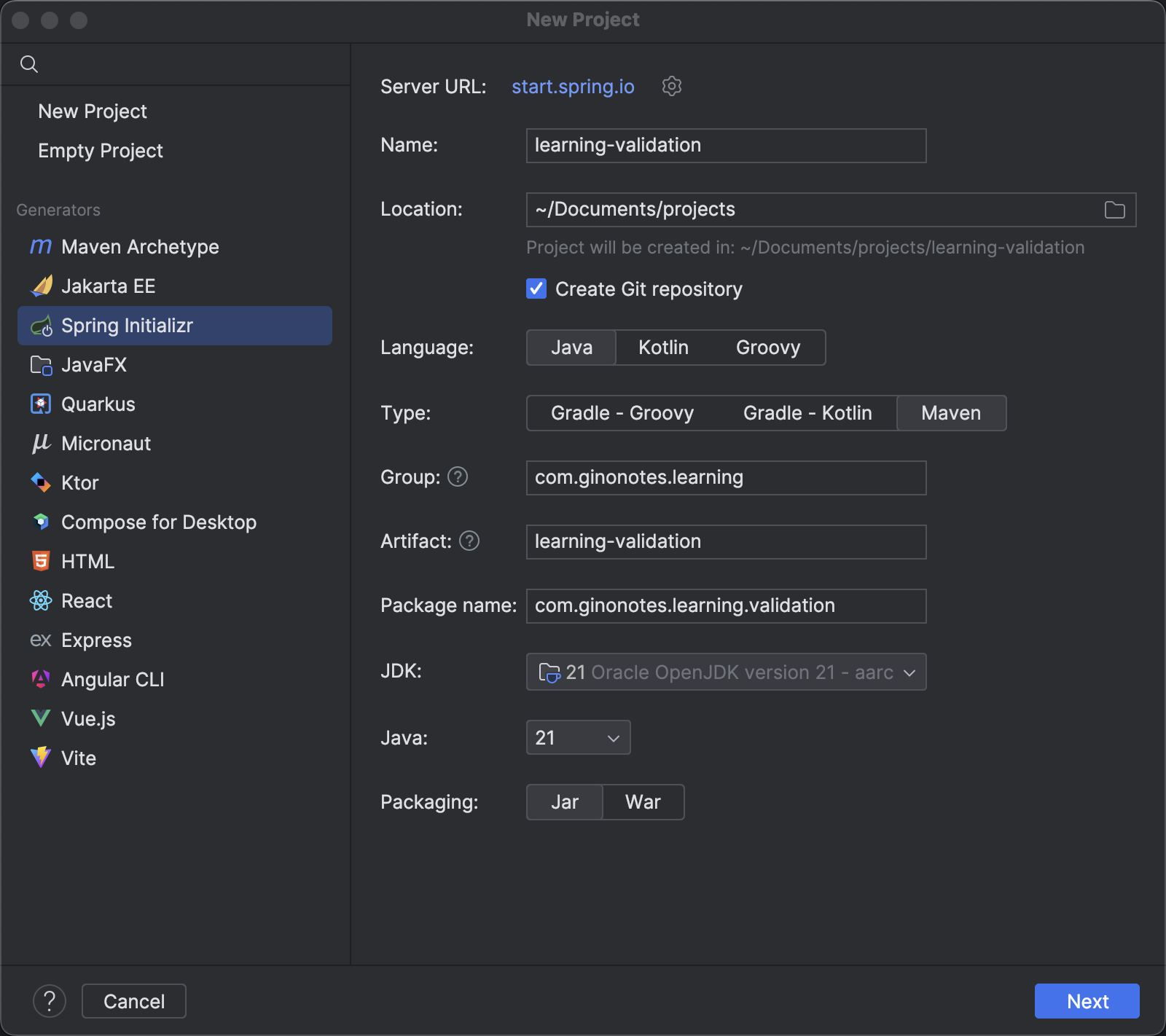This screenshot has width=1166, height=1036.
Task: Select React generator label
Action: click(87, 601)
